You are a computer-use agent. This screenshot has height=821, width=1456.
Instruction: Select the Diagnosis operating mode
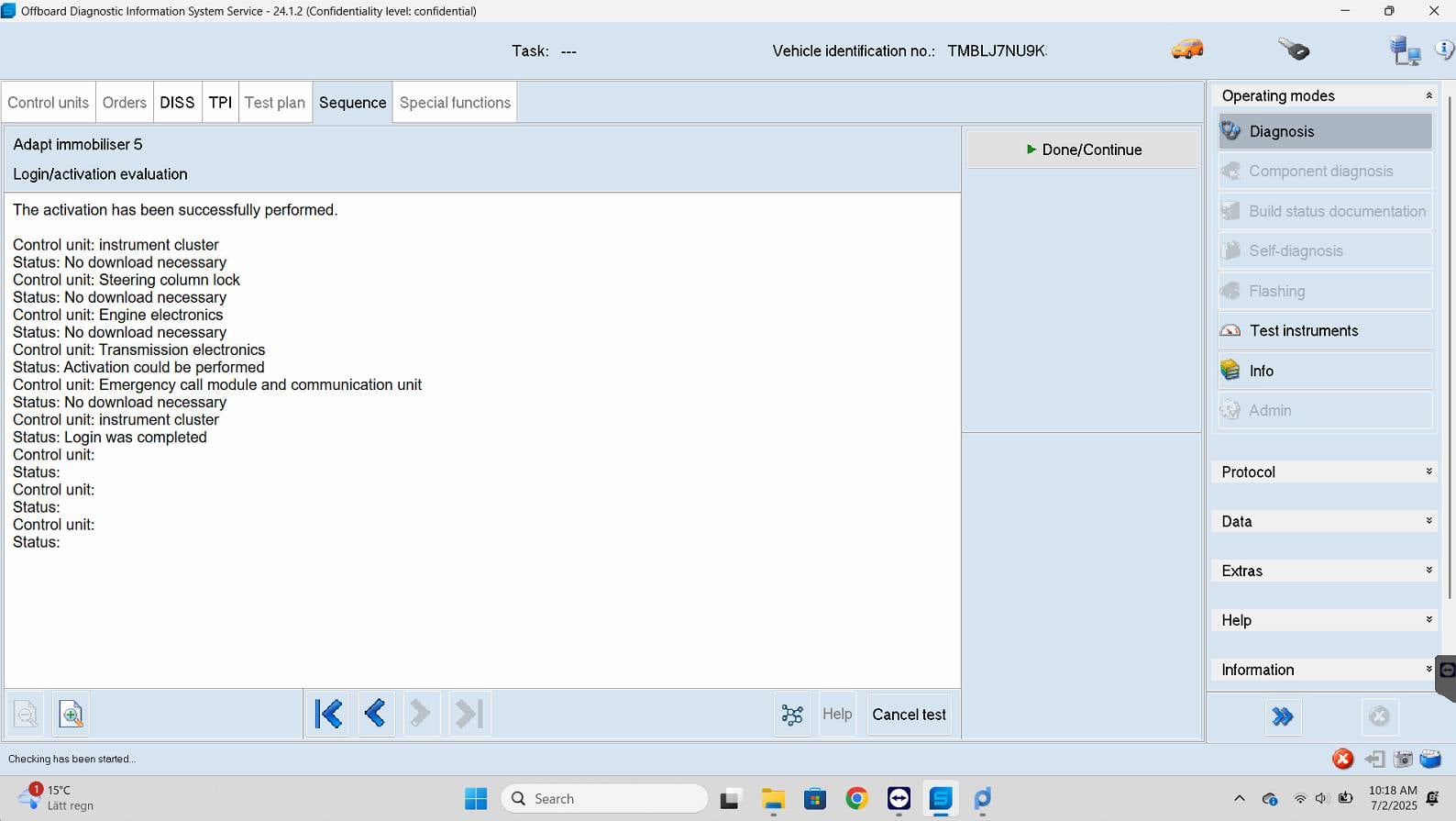click(1325, 131)
